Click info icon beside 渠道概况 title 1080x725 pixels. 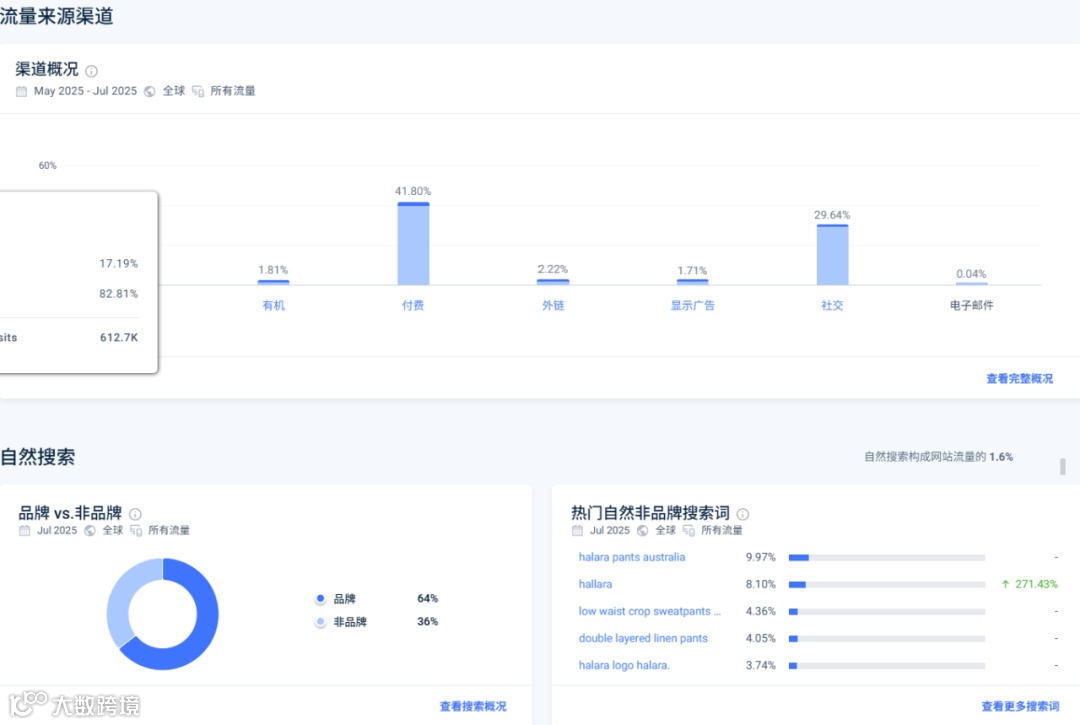[x=92, y=71]
